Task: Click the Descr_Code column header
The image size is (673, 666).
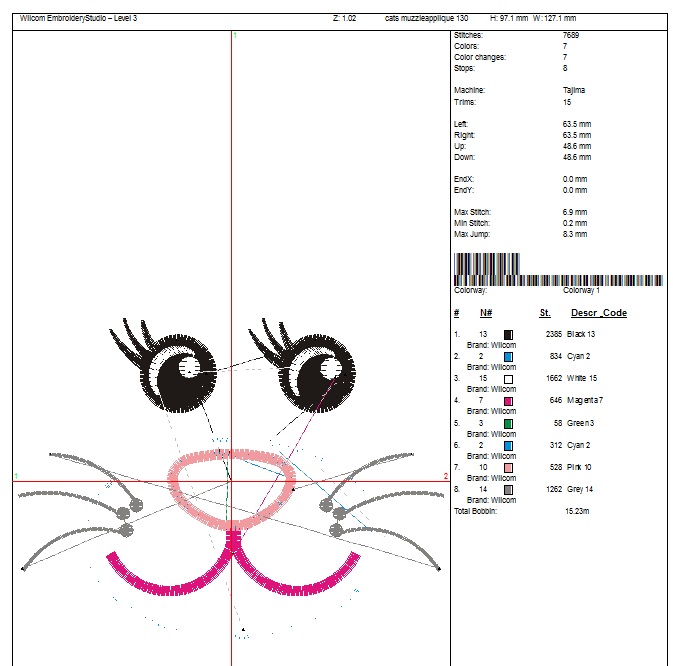Action: tap(598, 313)
